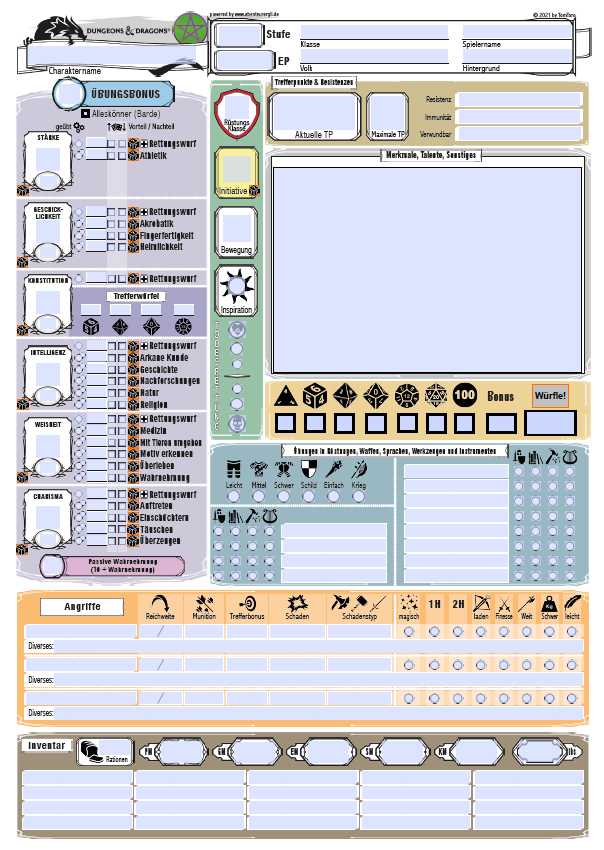The width and height of the screenshot is (604, 850).
Task: Click the Würfle! dice roll button
Action: [550, 395]
